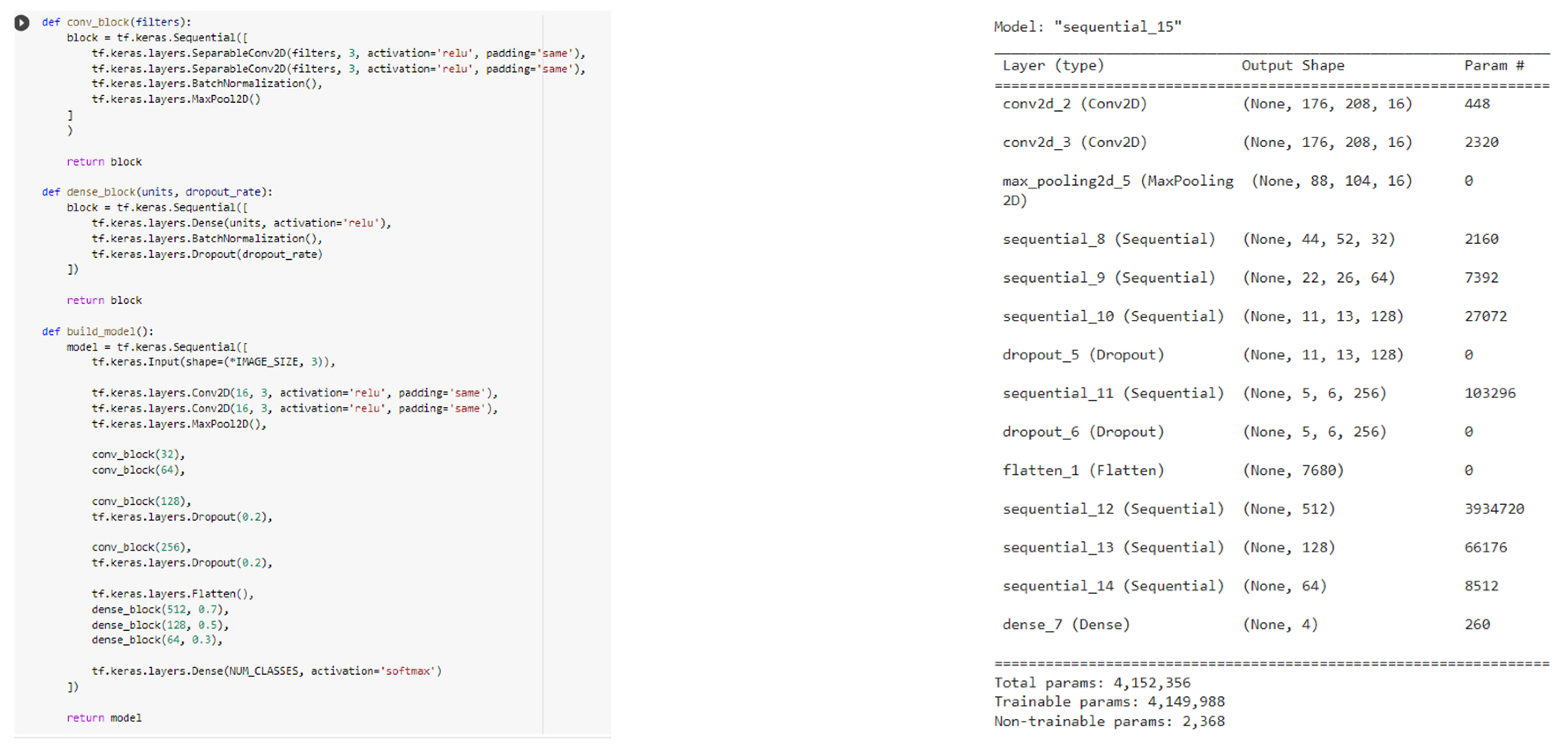The image size is (1568, 755).
Task: Run the code cell with play button
Action: 21,22
